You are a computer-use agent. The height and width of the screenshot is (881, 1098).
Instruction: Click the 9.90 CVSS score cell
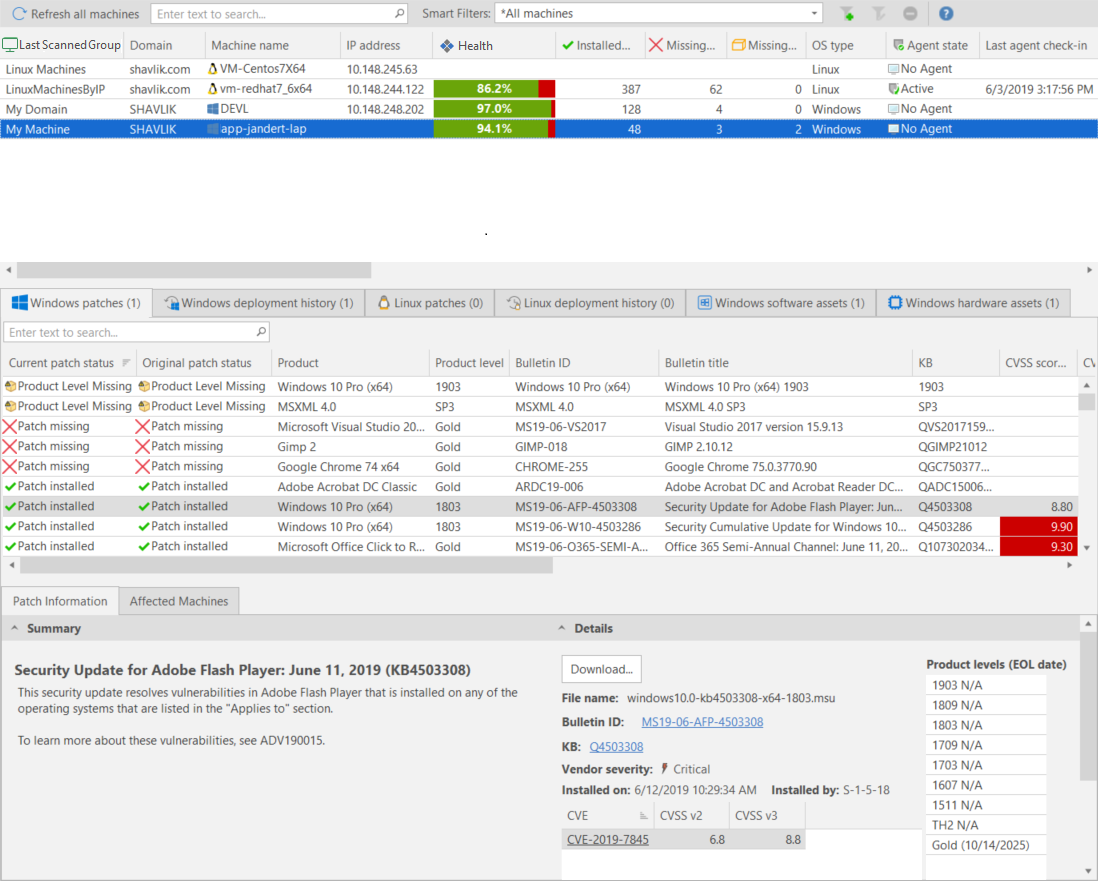(1038, 527)
